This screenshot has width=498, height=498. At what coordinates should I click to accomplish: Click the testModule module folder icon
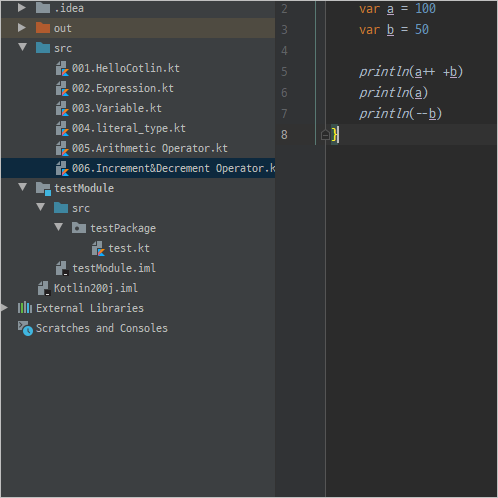[x=43, y=189]
